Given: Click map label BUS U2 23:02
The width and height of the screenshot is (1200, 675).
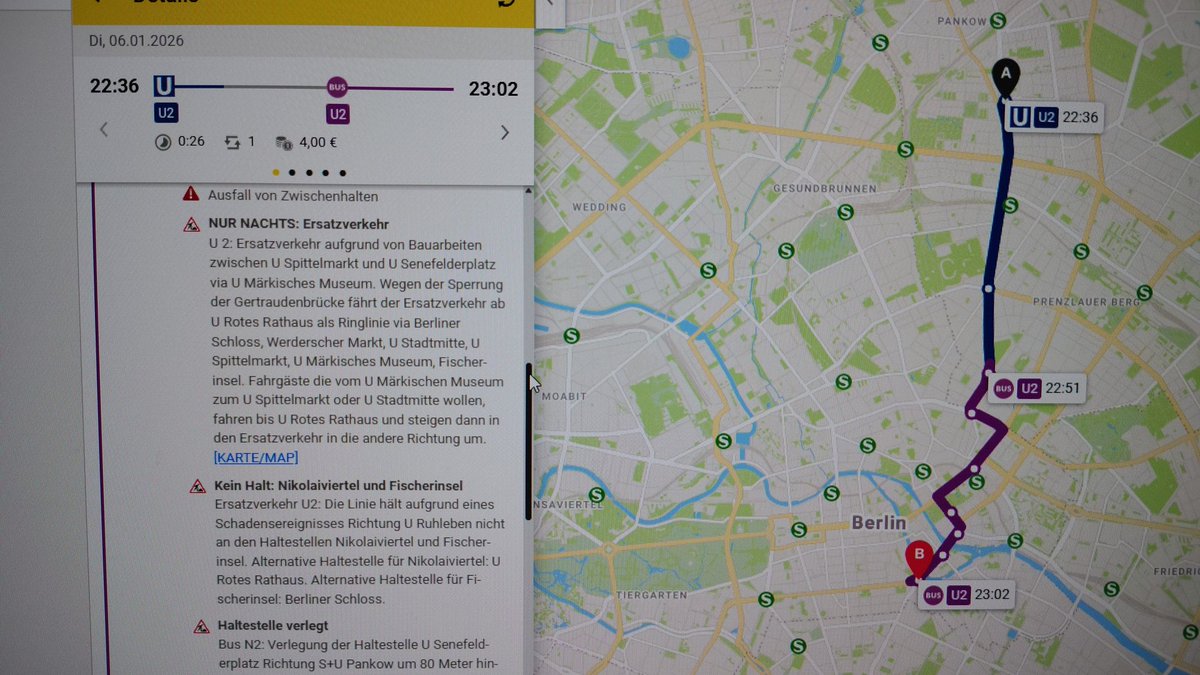Looking at the screenshot, I should [x=966, y=596].
